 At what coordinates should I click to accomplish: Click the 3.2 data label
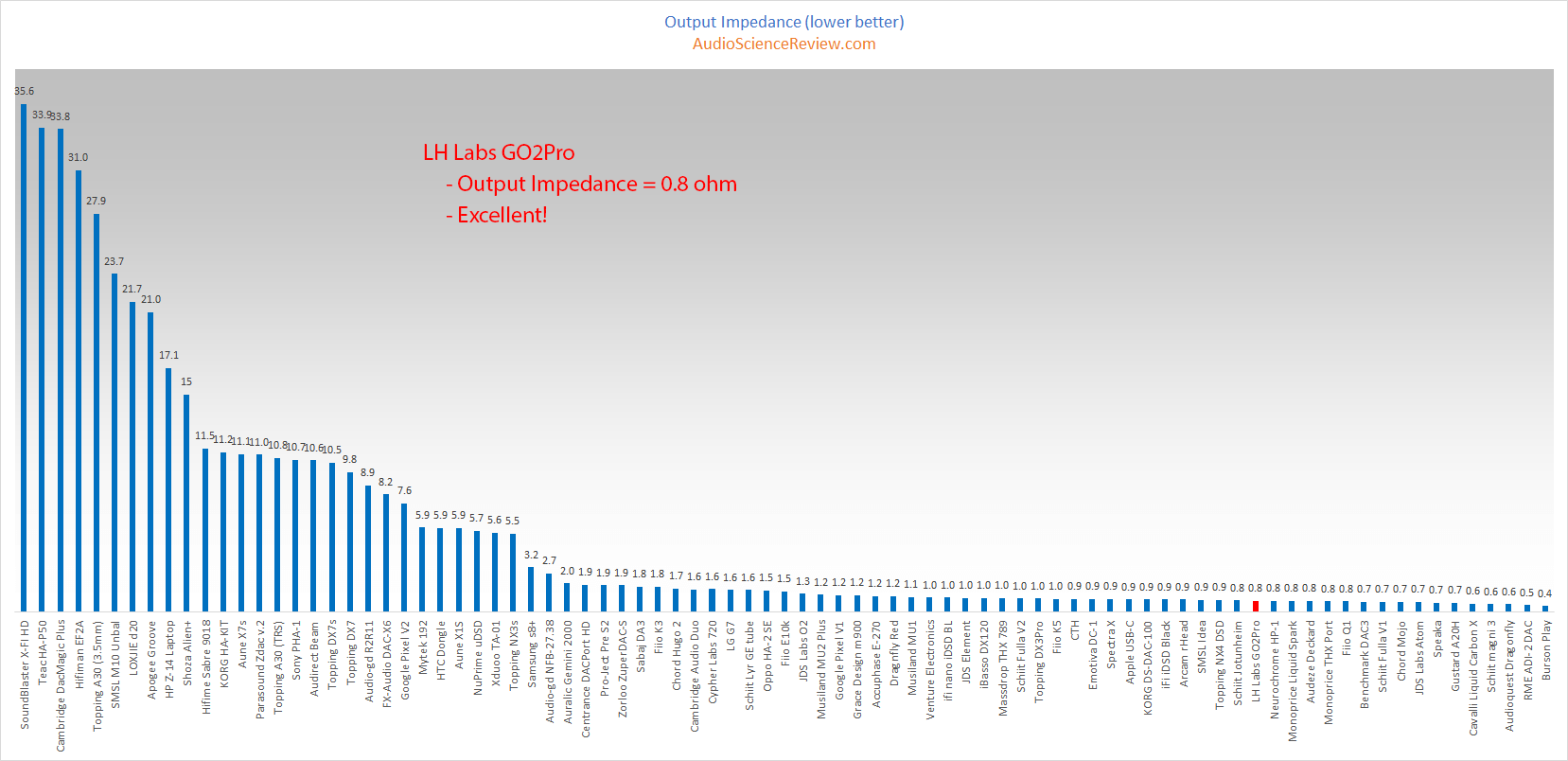click(531, 556)
